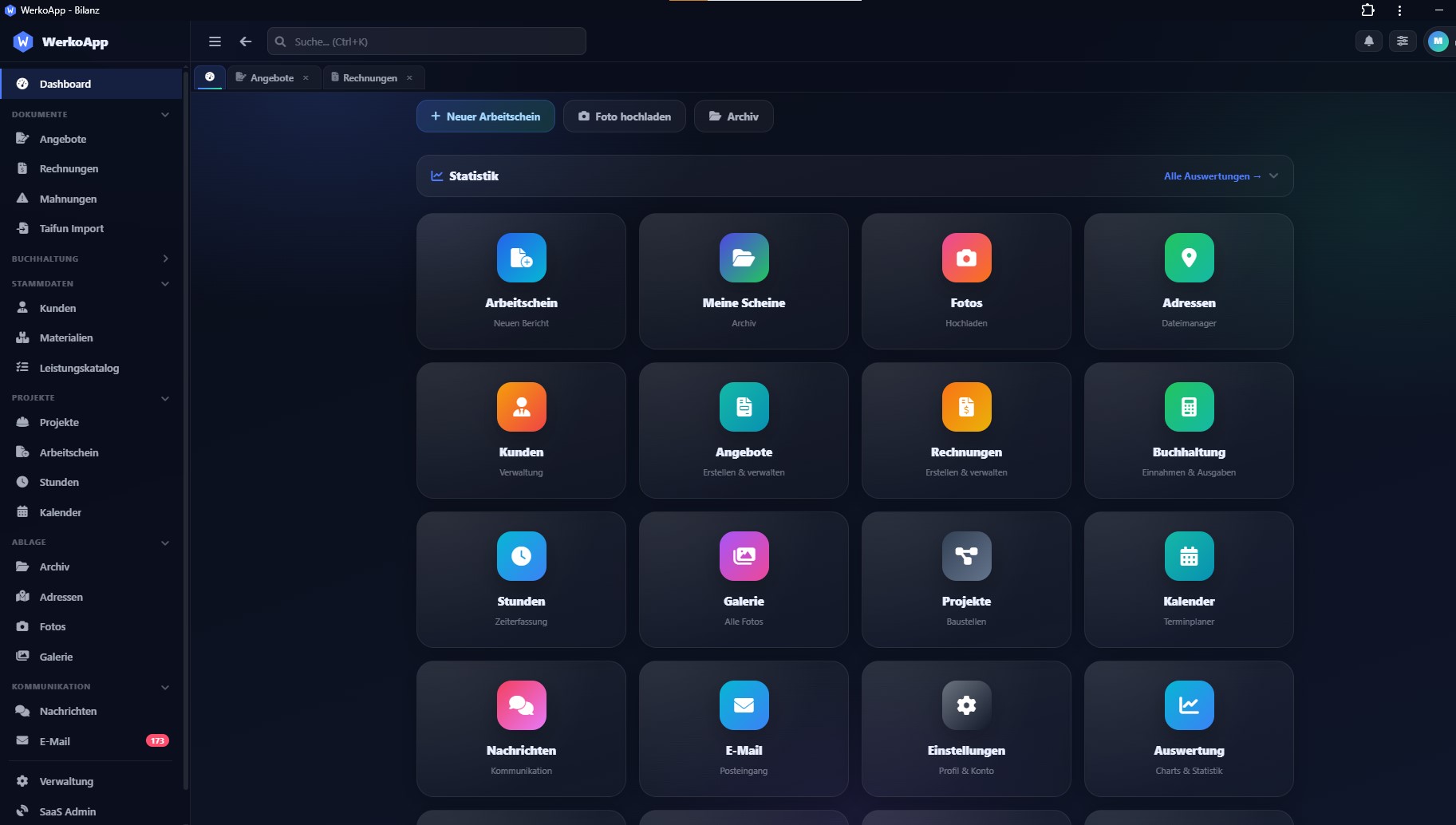This screenshot has height=825, width=1456.
Task: Open sidebar Galerie entry
Action: pos(92,657)
